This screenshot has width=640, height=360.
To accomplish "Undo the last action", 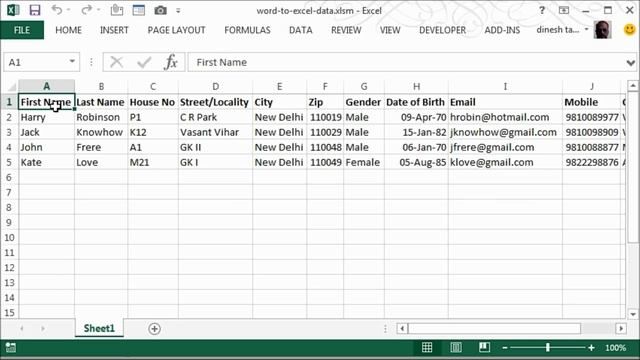I will click(x=57, y=10).
